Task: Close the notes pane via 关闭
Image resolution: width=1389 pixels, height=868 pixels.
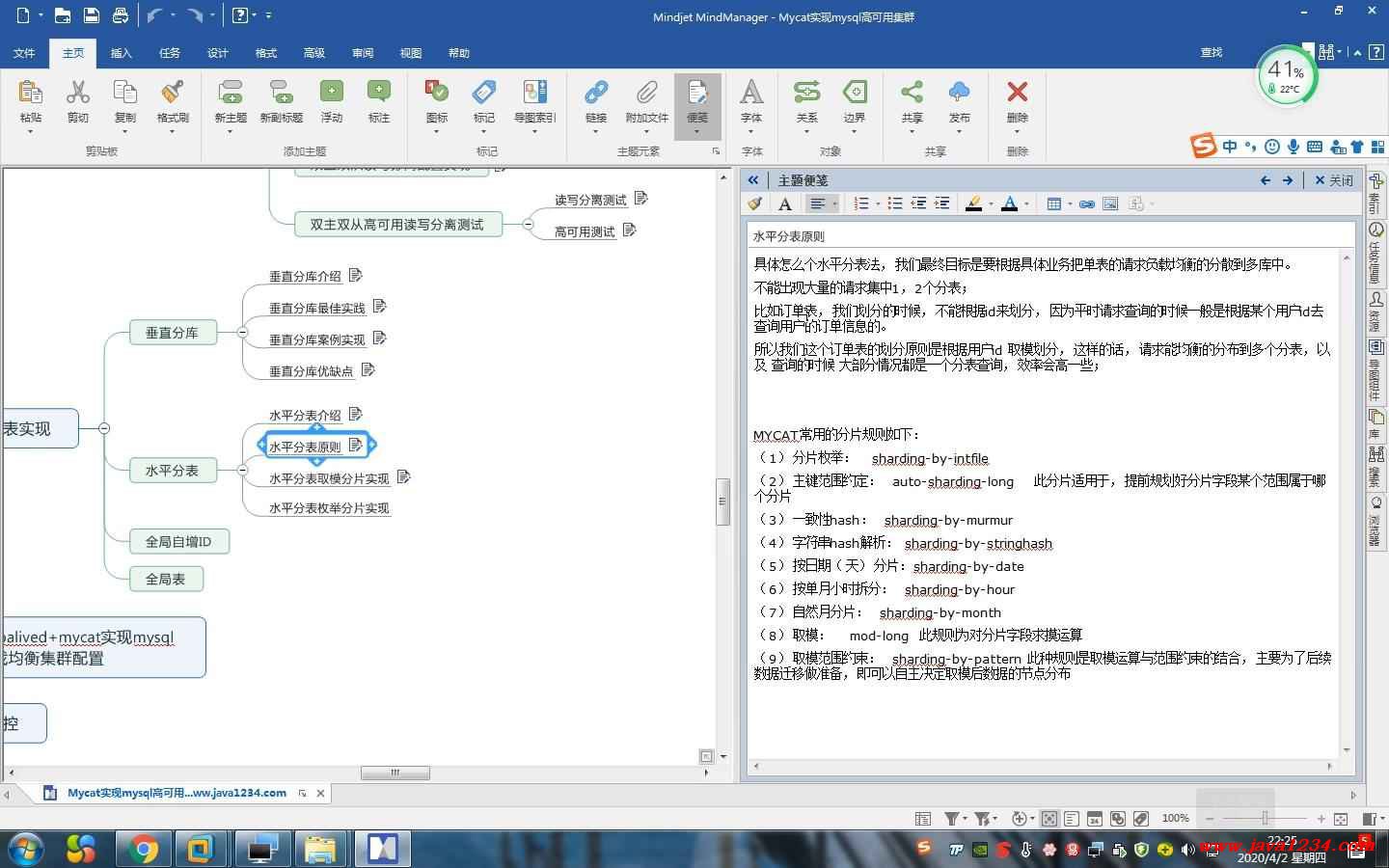Action: point(1334,180)
